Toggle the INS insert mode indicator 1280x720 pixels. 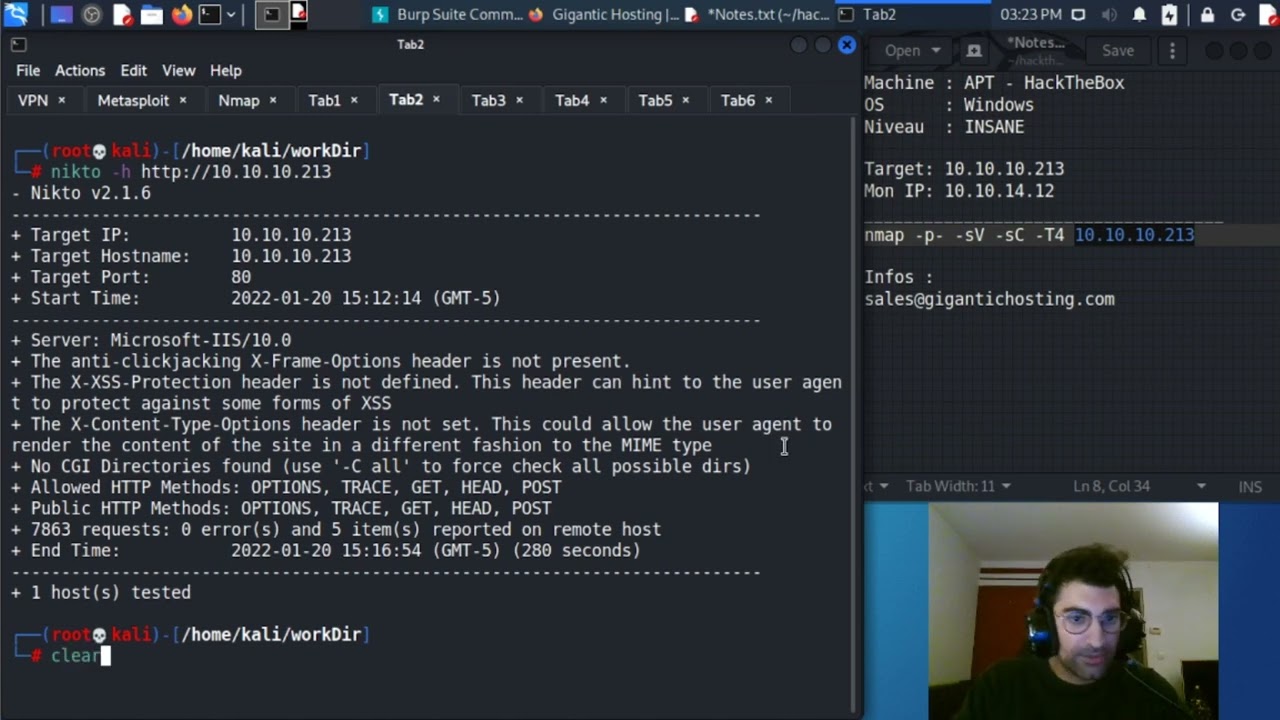(1250, 486)
